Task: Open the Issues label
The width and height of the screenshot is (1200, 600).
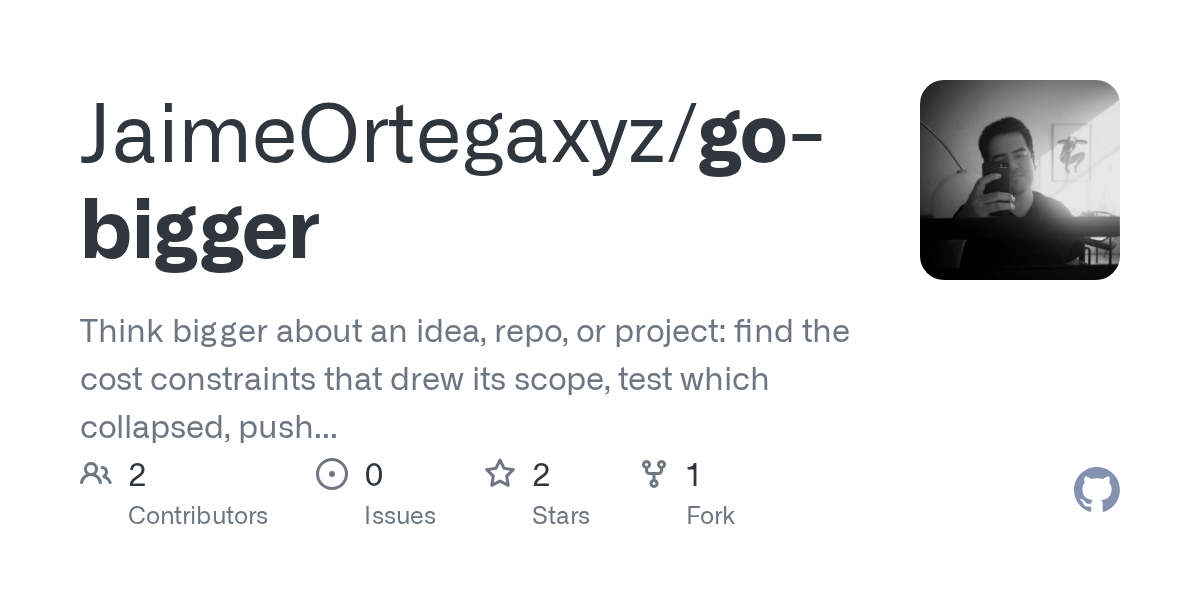Action: (400, 516)
